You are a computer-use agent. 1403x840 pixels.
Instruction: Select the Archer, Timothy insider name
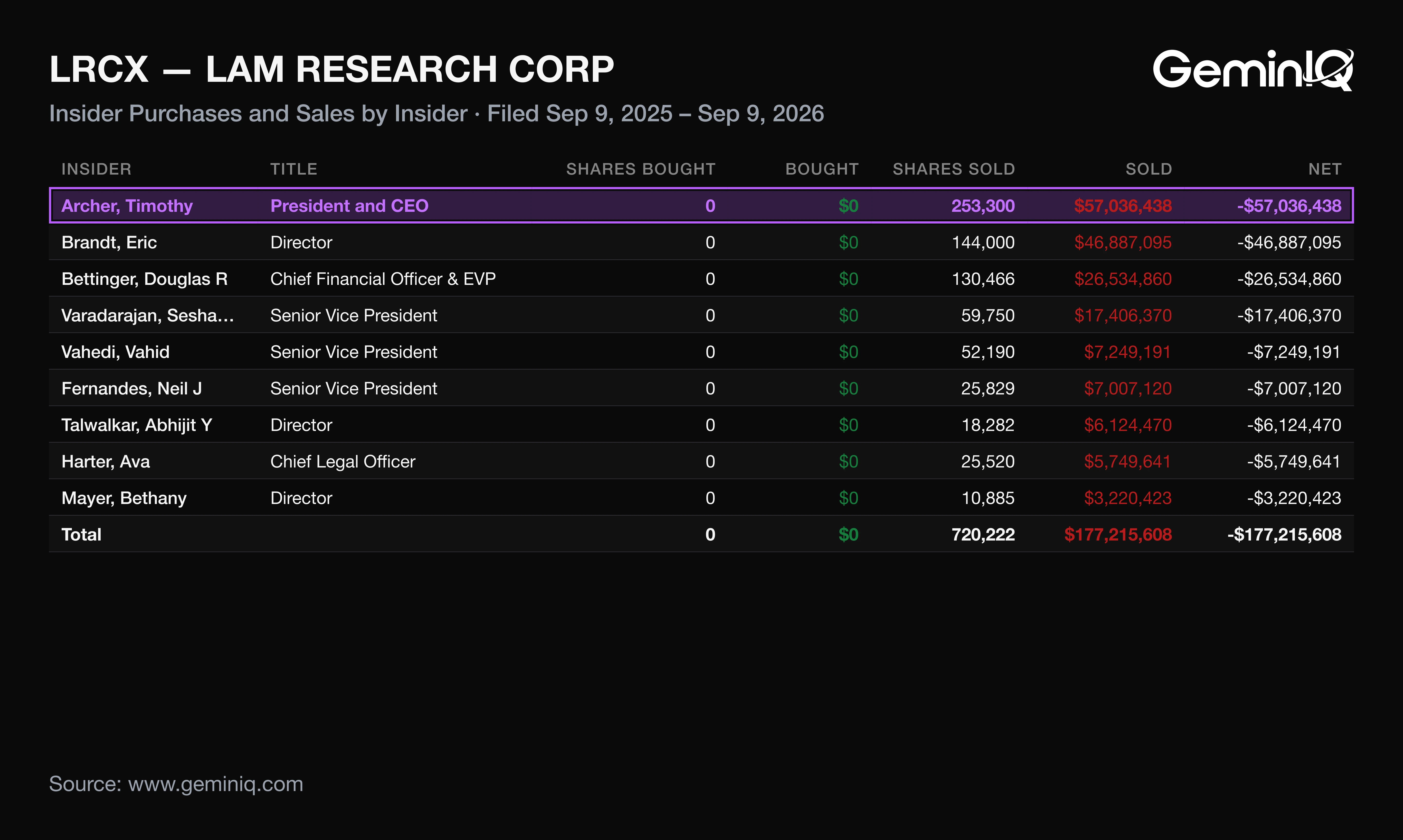pos(127,205)
